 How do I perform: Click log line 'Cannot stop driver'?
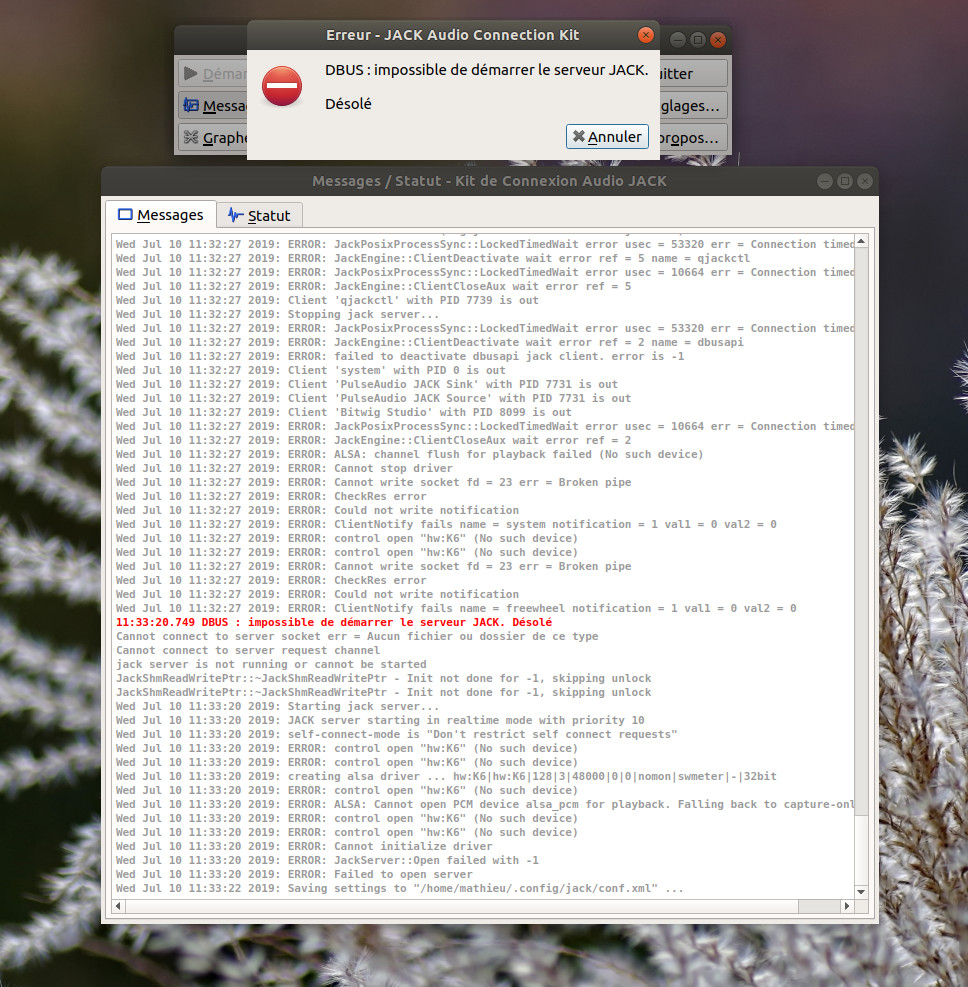[284, 468]
